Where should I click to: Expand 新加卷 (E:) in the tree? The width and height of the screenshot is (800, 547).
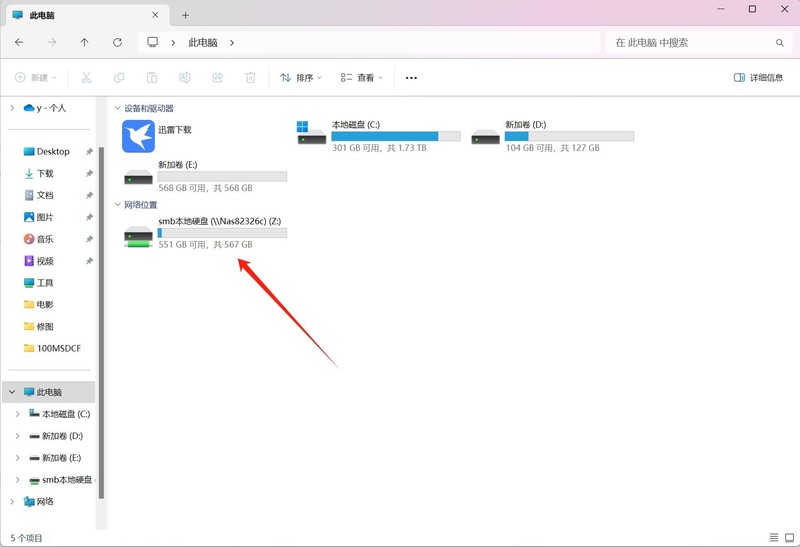click(x=18, y=458)
